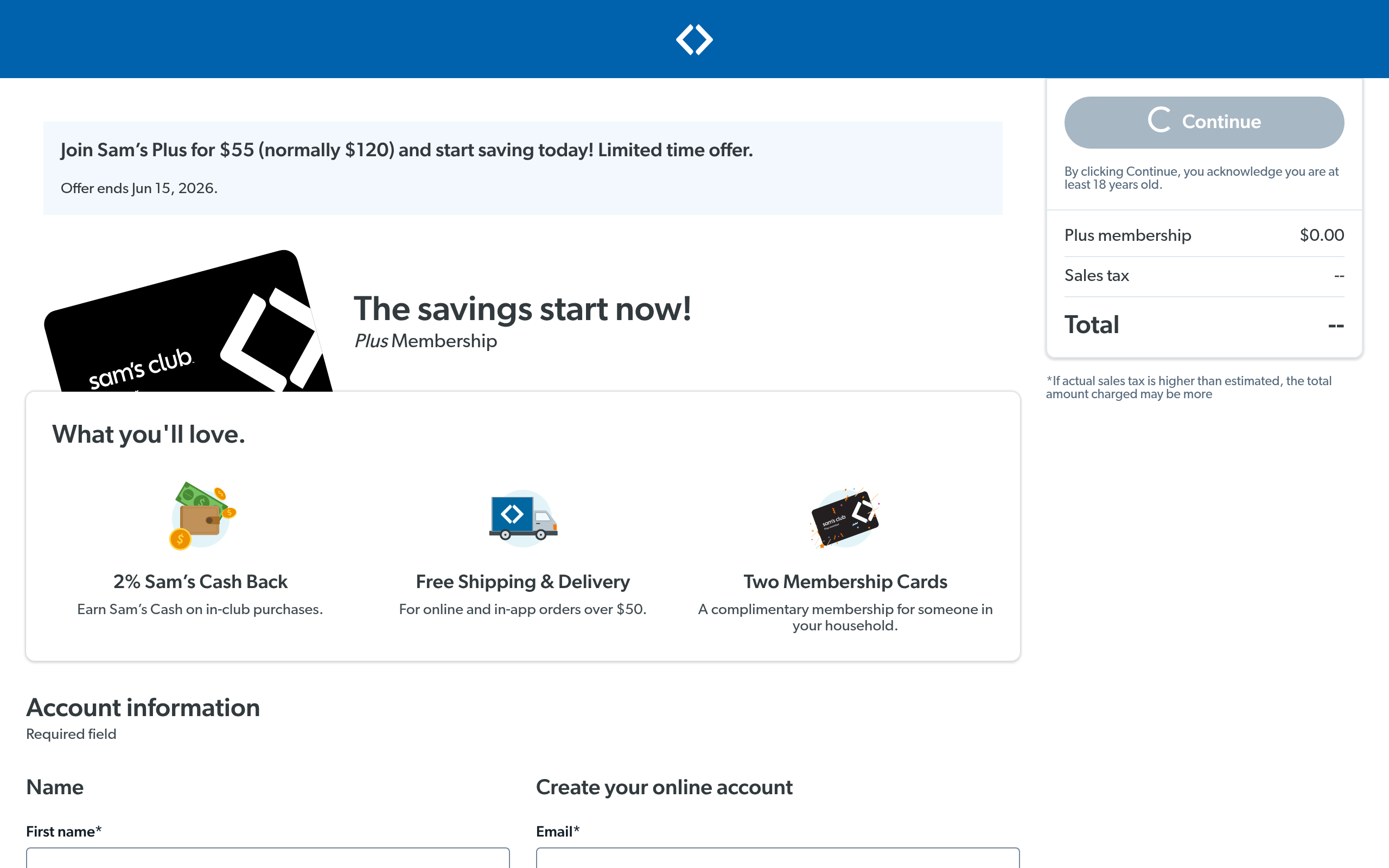Click the 'Plus Membership' subtitle
This screenshot has height=868, width=1389.
coord(425,341)
